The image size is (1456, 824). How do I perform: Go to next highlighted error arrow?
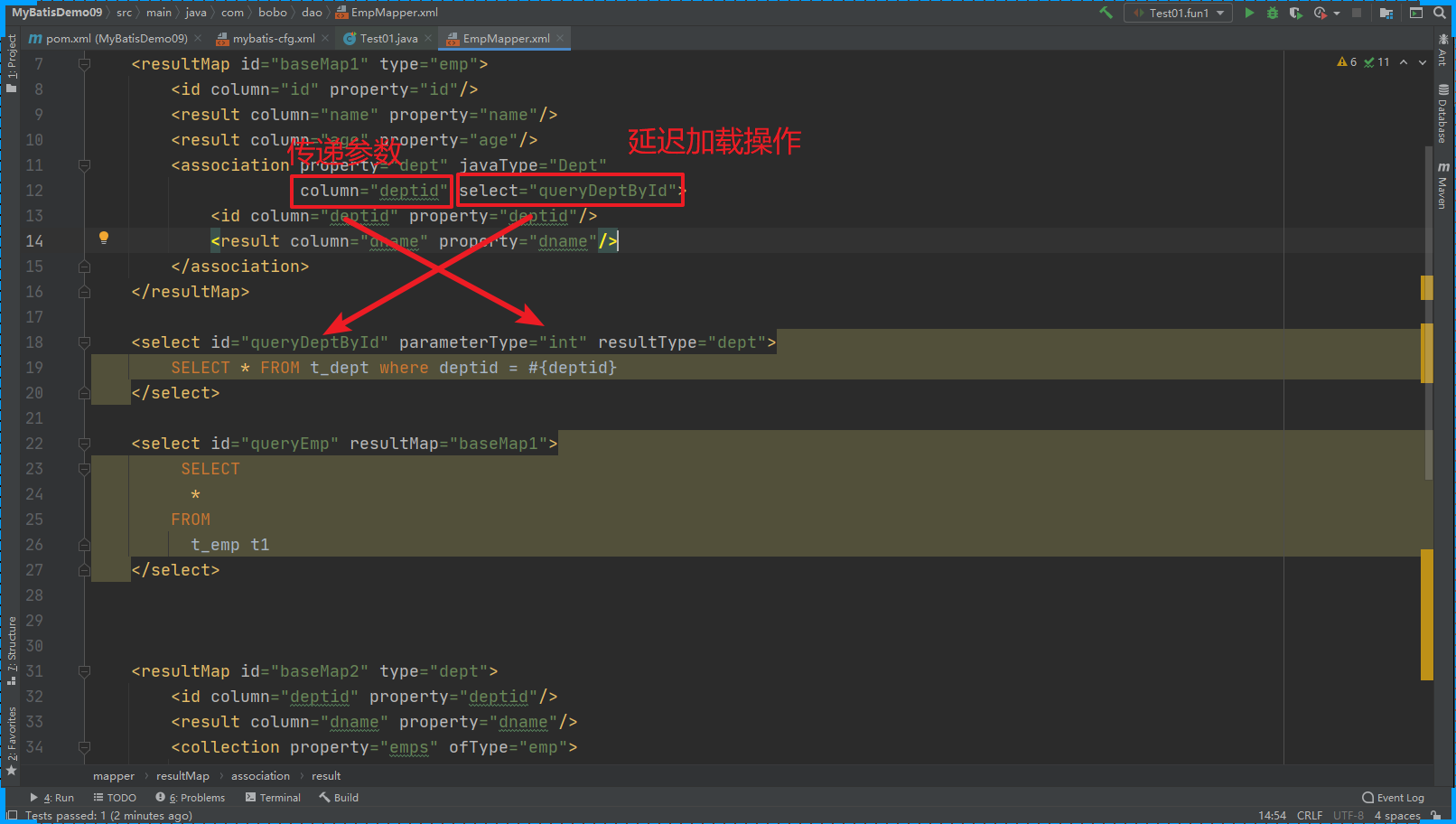point(1423,62)
